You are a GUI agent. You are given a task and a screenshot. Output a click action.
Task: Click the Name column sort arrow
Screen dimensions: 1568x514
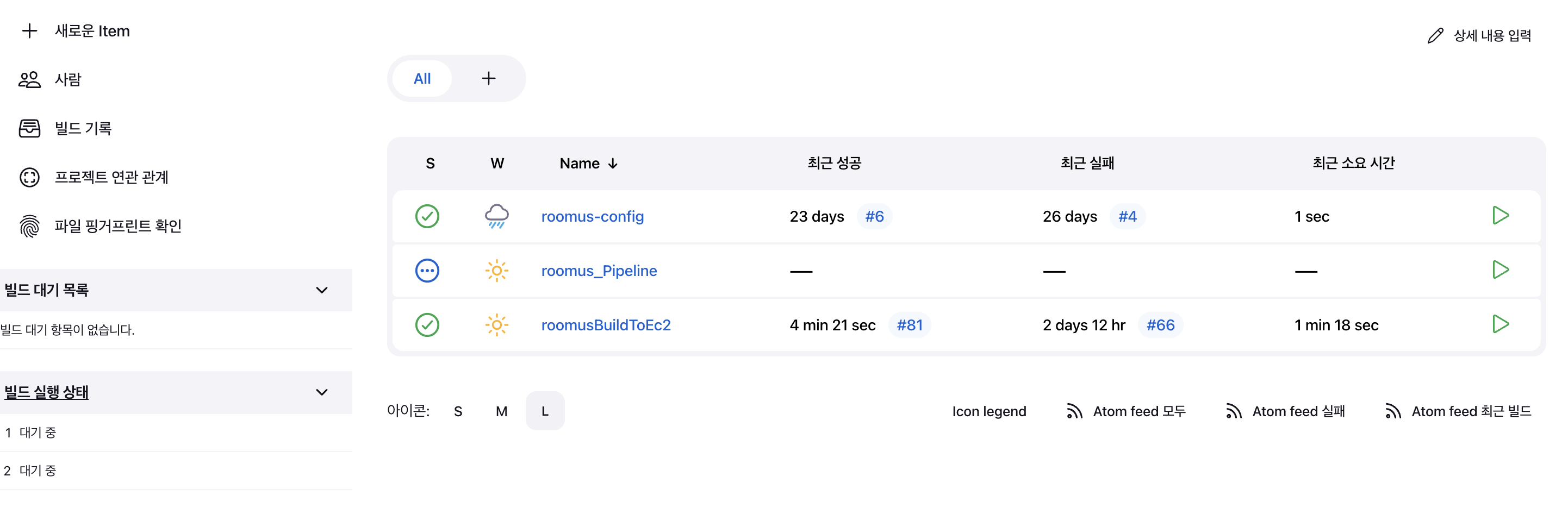click(x=614, y=163)
